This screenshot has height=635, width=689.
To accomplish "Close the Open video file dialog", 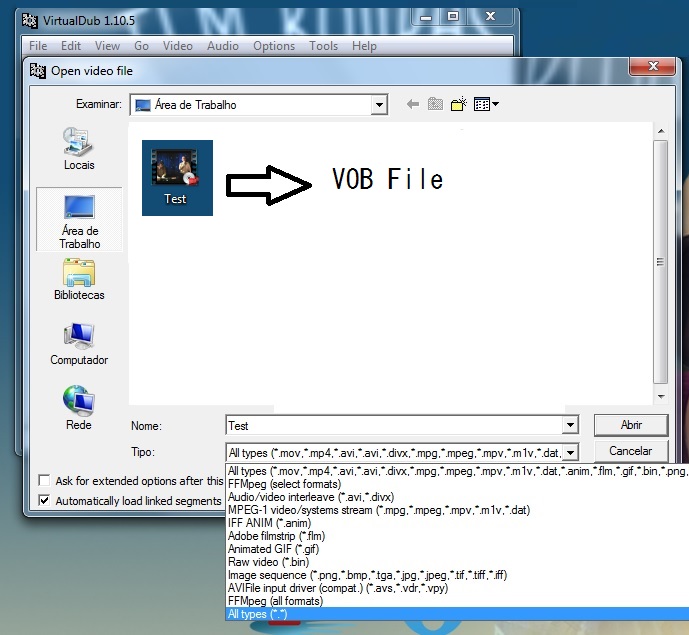I will point(653,66).
